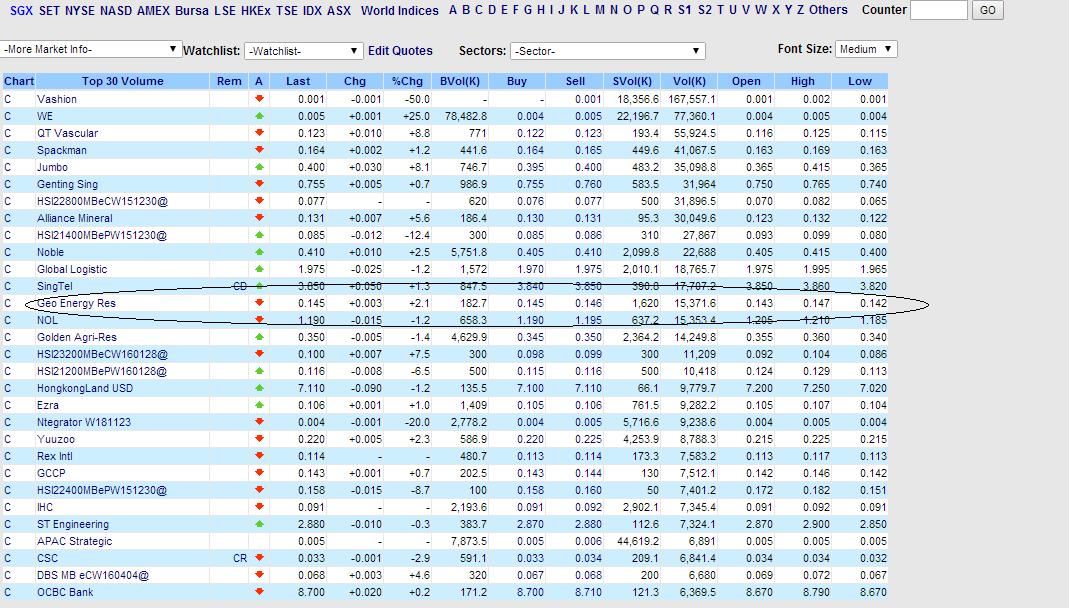The image size is (1069, 608).
Task: Open chart link C for Ezra
Action: [7, 405]
